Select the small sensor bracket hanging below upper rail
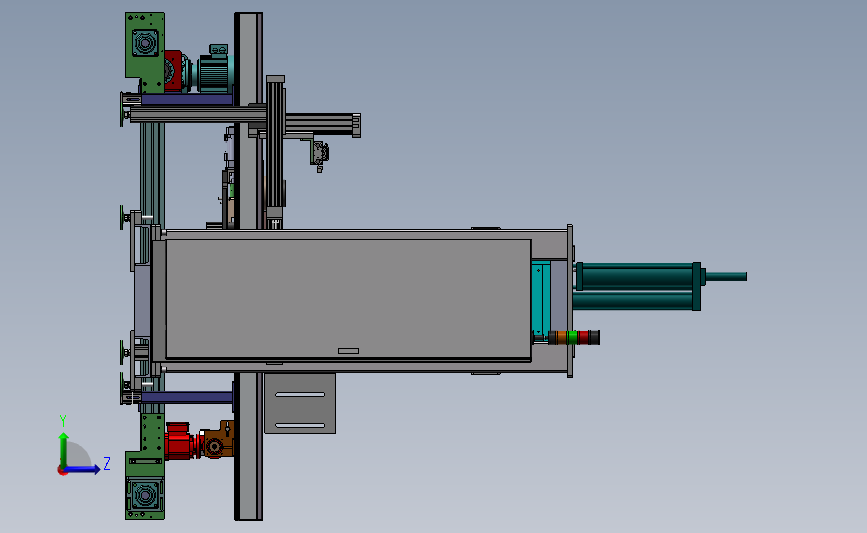This screenshot has height=533, width=867. coord(318,154)
